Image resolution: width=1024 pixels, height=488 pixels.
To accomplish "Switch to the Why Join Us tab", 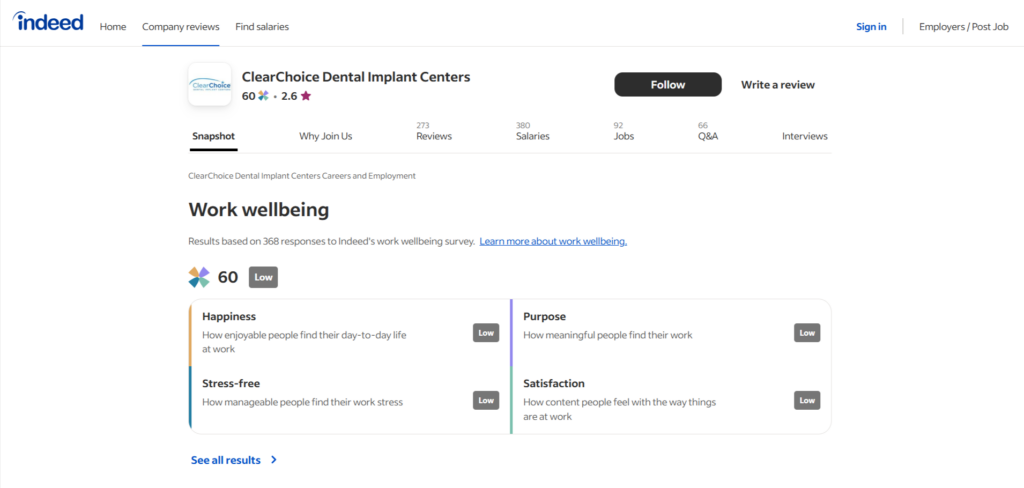I will (325, 136).
